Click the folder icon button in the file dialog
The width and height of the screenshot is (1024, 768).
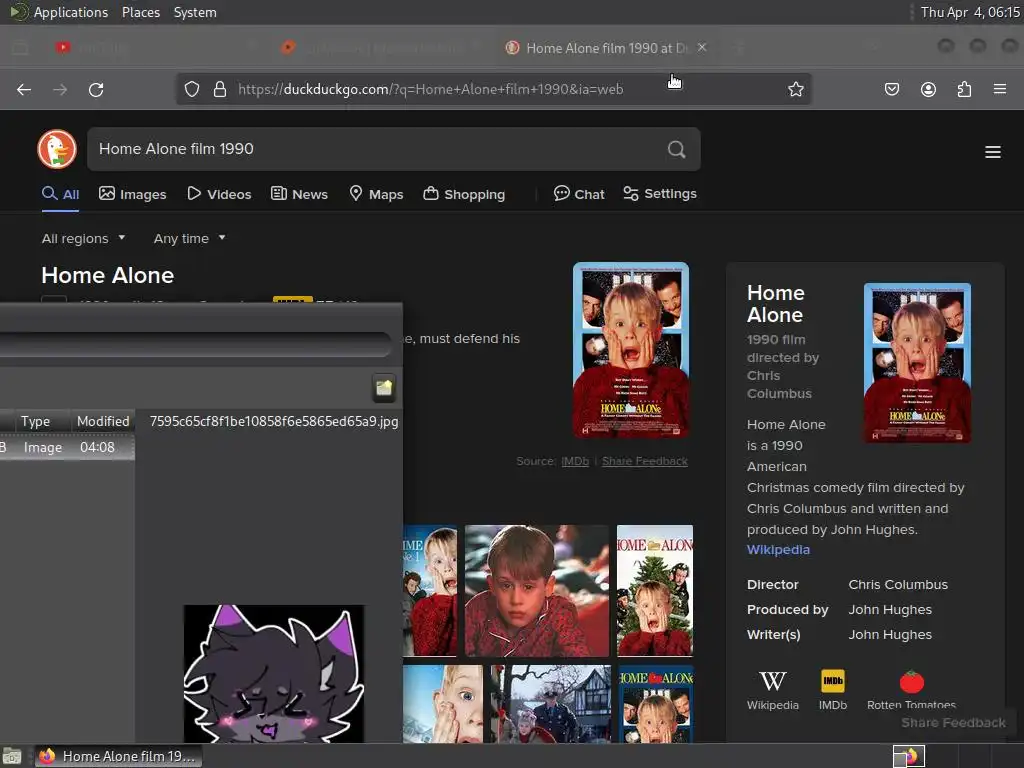point(384,388)
